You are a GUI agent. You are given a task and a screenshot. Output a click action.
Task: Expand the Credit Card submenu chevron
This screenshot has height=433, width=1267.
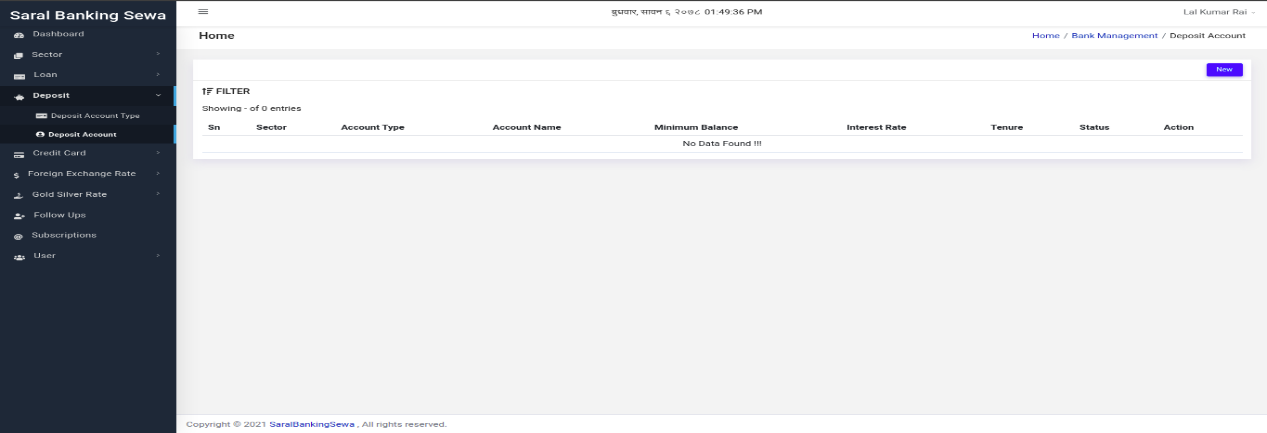[x=158, y=153]
